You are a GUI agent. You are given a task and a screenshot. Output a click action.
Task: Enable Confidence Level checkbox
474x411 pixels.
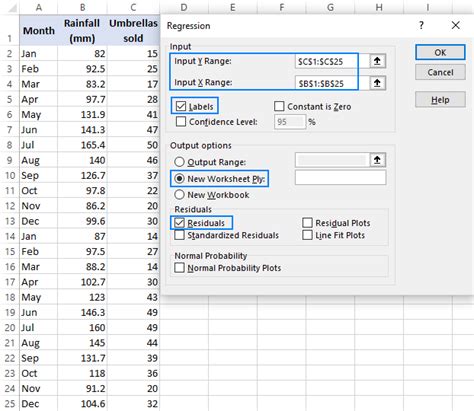(x=181, y=122)
